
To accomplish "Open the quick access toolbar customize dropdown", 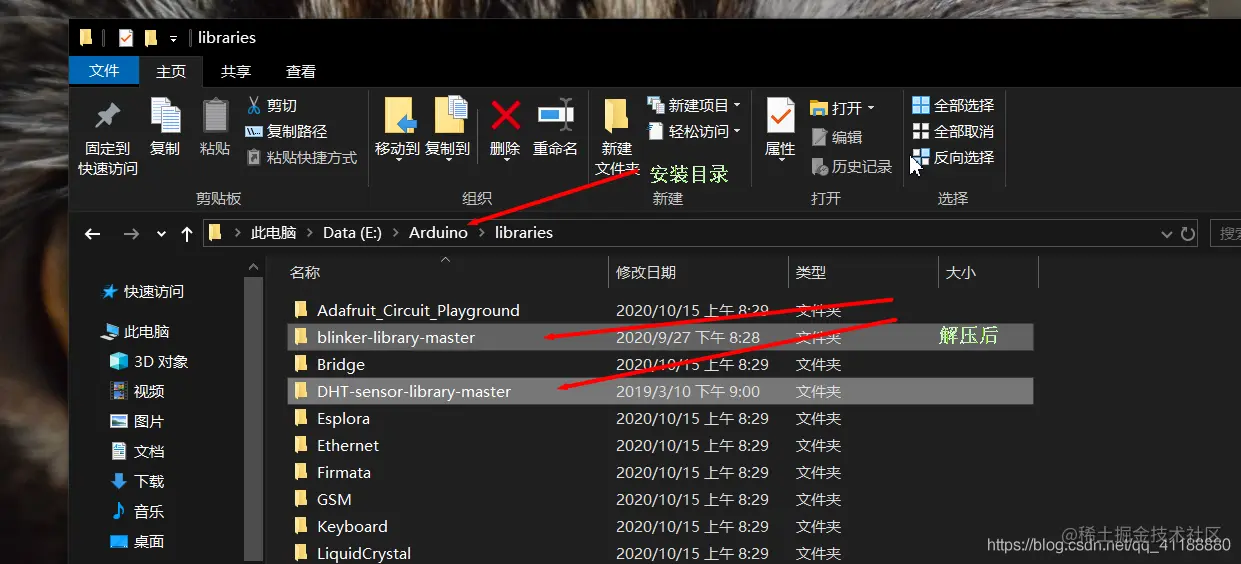I will click(x=173, y=38).
